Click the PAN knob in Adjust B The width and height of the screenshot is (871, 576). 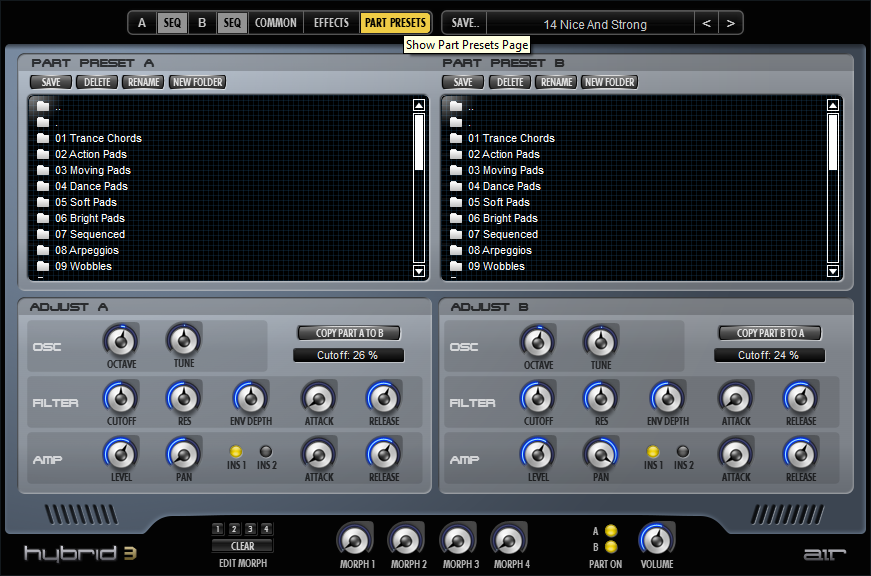pyautogui.click(x=601, y=454)
